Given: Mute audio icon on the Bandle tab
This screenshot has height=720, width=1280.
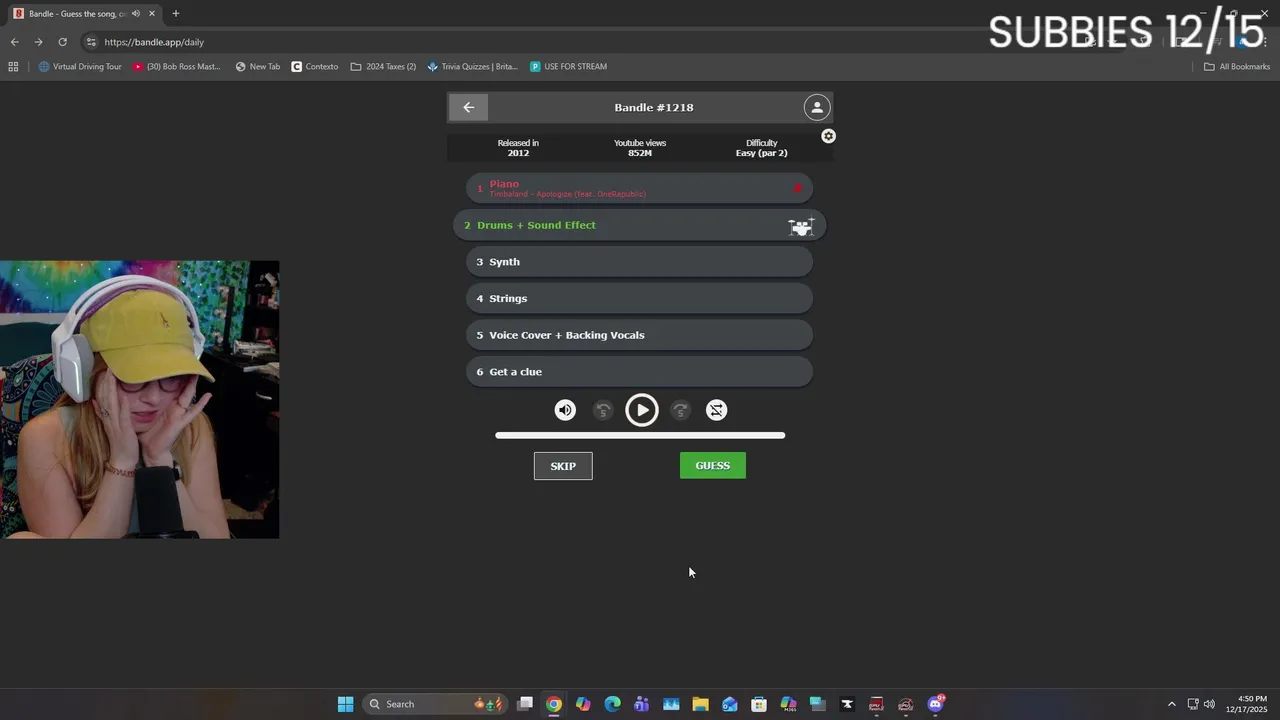Looking at the screenshot, I should pyautogui.click(x=136, y=14).
